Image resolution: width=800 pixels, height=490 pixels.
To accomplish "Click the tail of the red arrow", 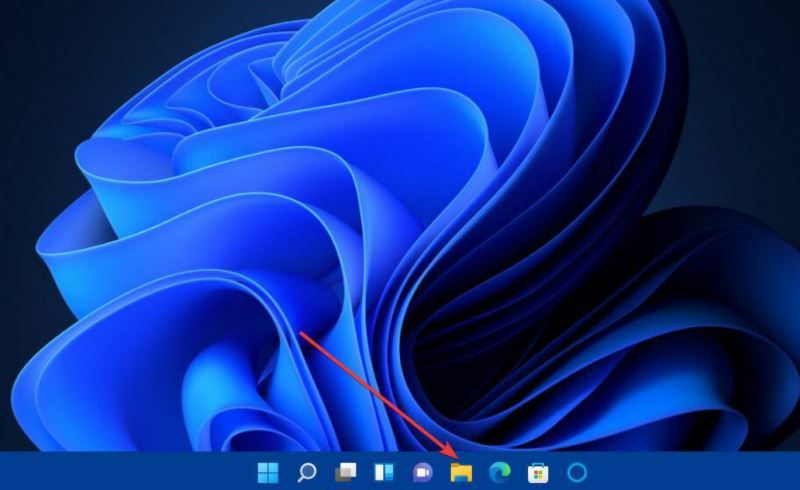I will coord(302,333).
